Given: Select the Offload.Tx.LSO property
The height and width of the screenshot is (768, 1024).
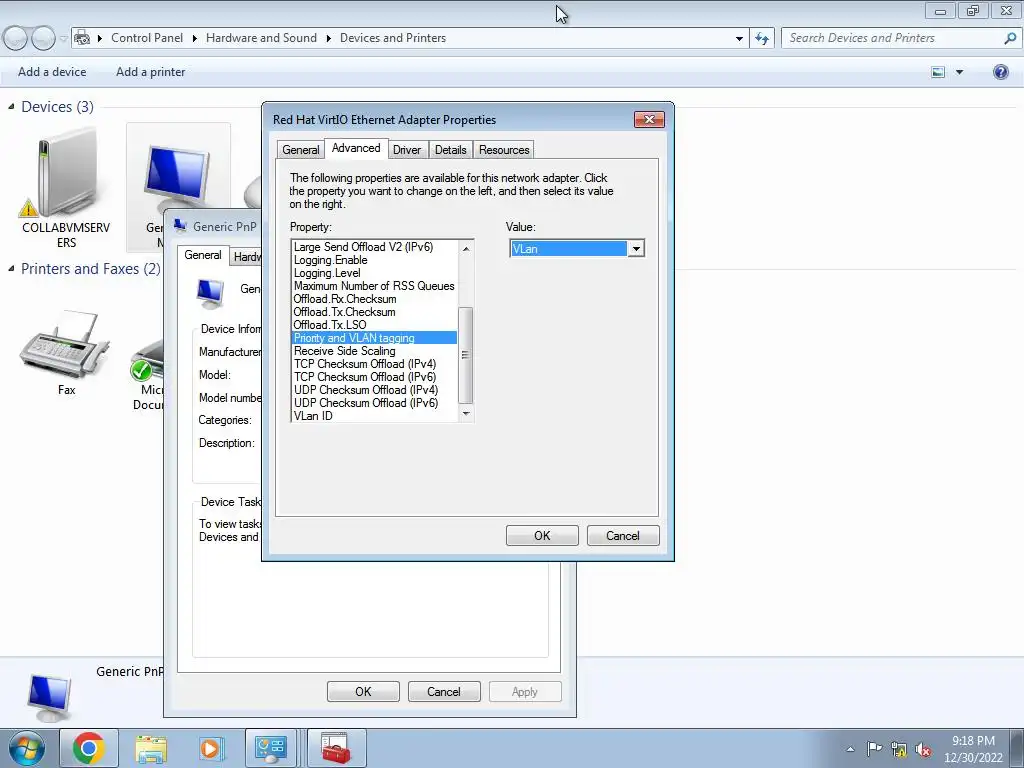Looking at the screenshot, I should [374, 325].
